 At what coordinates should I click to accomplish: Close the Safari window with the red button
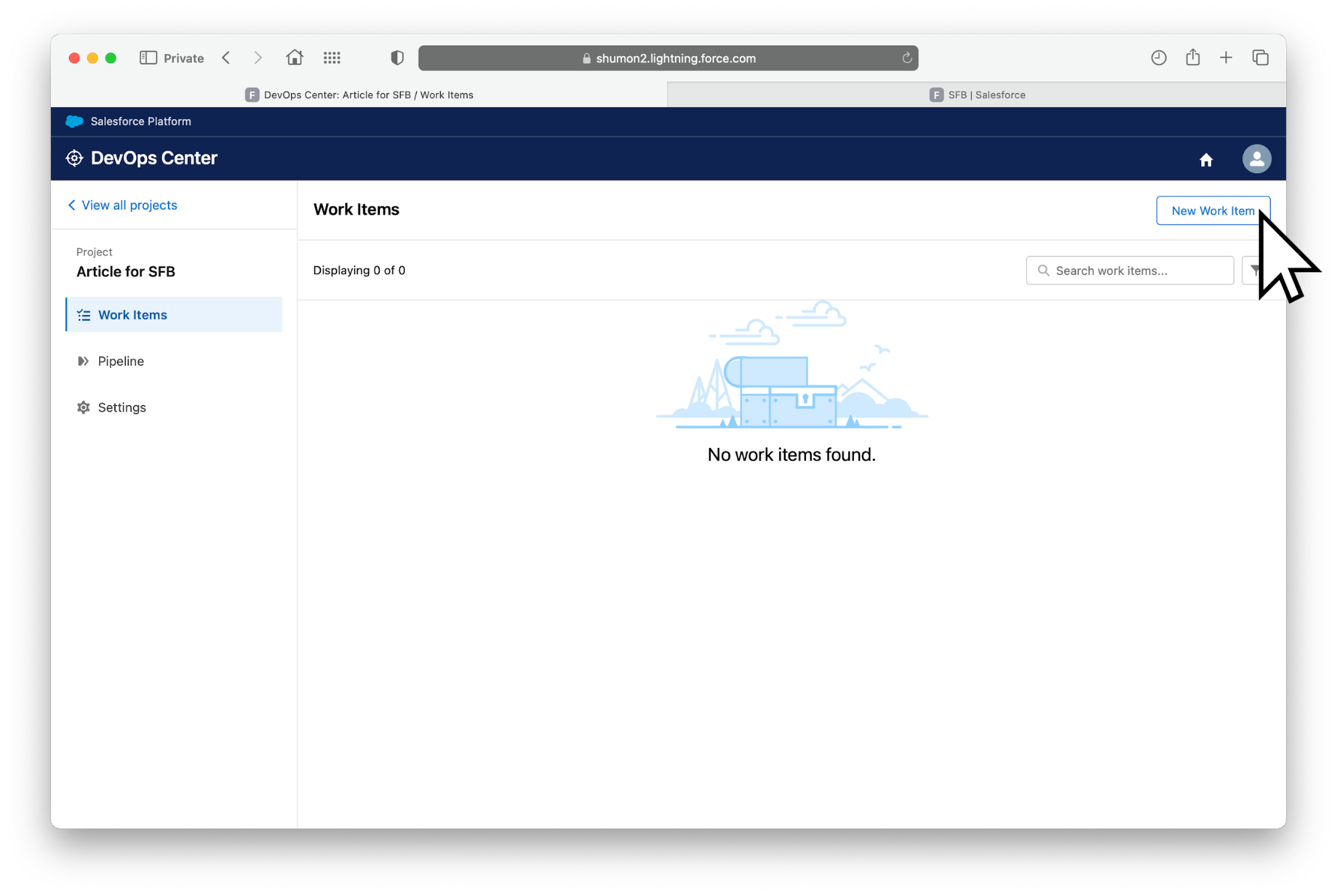[x=74, y=58]
